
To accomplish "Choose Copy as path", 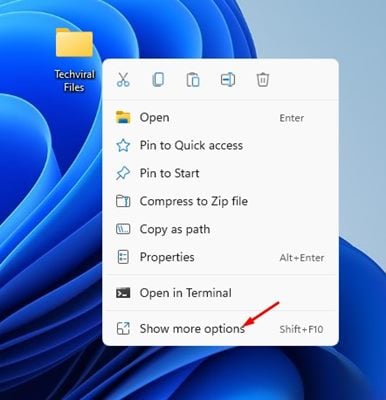I will [x=220, y=229].
